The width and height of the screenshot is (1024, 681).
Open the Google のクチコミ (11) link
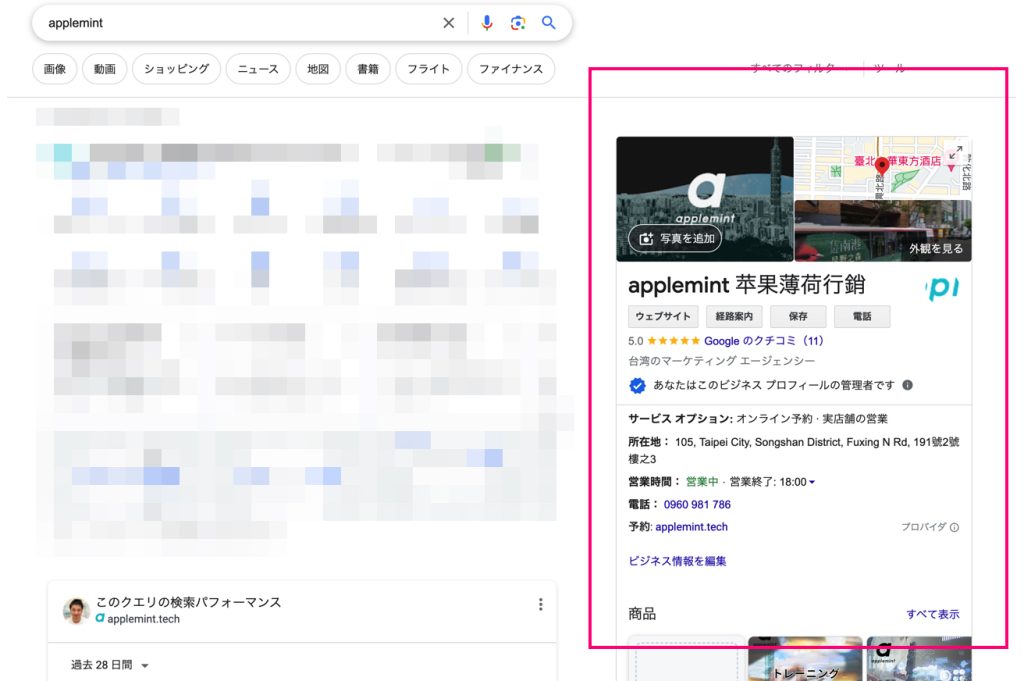[x=763, y=341]
